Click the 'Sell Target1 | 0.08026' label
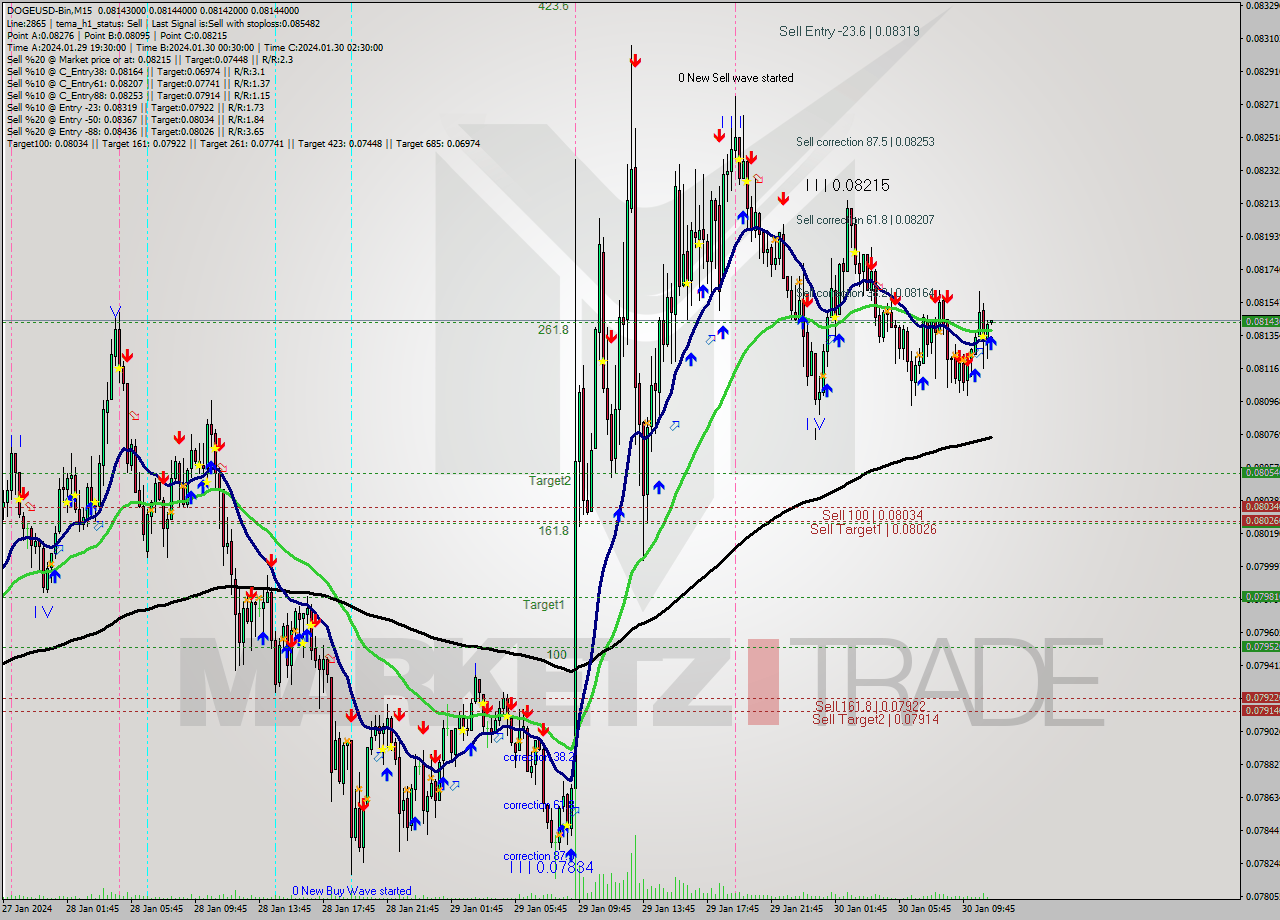The width and height of the screenshot is (1280, 920). tap(873, 529)
